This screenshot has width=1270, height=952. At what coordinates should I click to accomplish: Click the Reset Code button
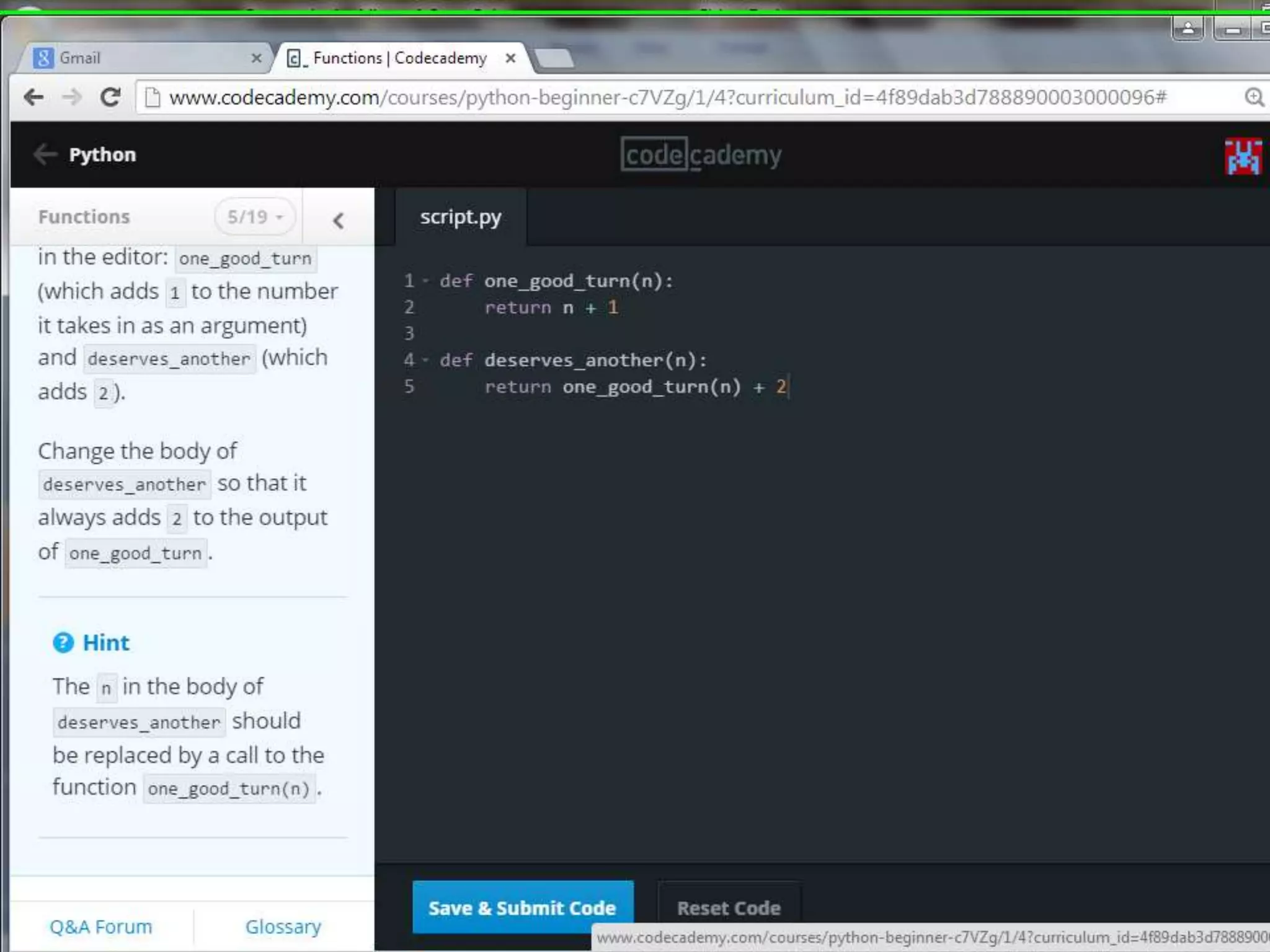[729, 907]
